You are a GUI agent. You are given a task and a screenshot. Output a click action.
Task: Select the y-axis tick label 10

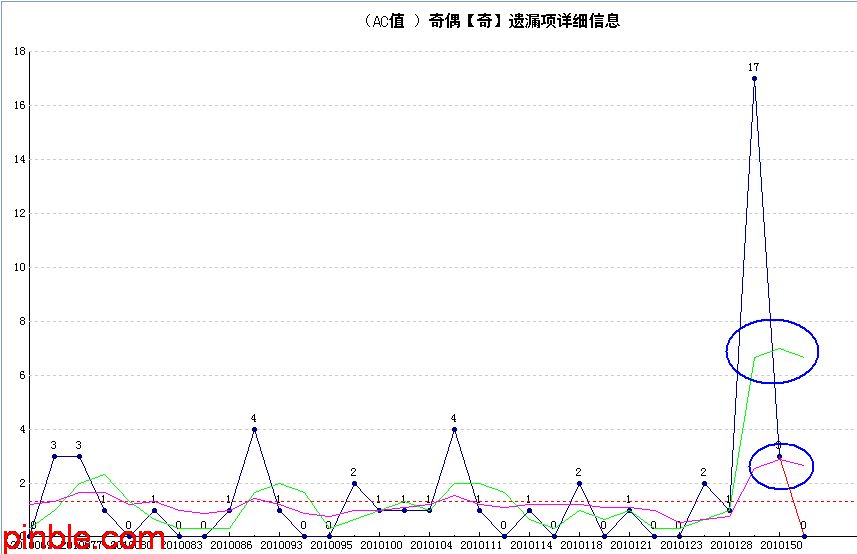click(19, 267)
